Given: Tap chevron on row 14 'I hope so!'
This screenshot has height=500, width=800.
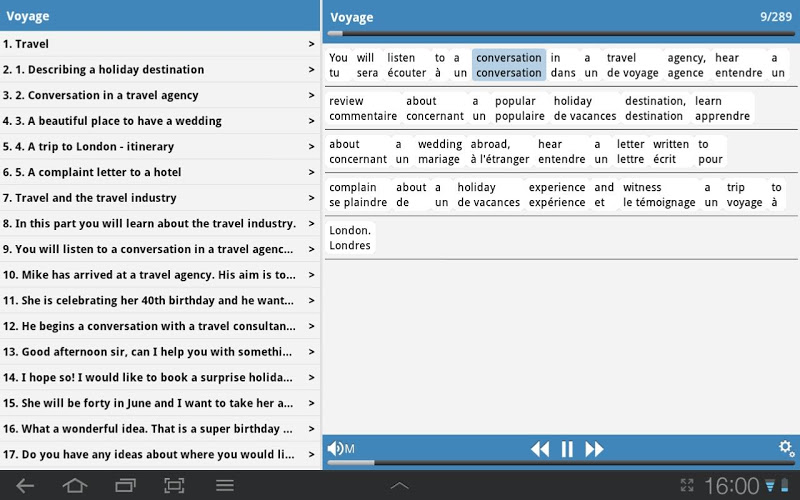Looking at the screenshot, I should pyautogui.click(x=311, y=378).
